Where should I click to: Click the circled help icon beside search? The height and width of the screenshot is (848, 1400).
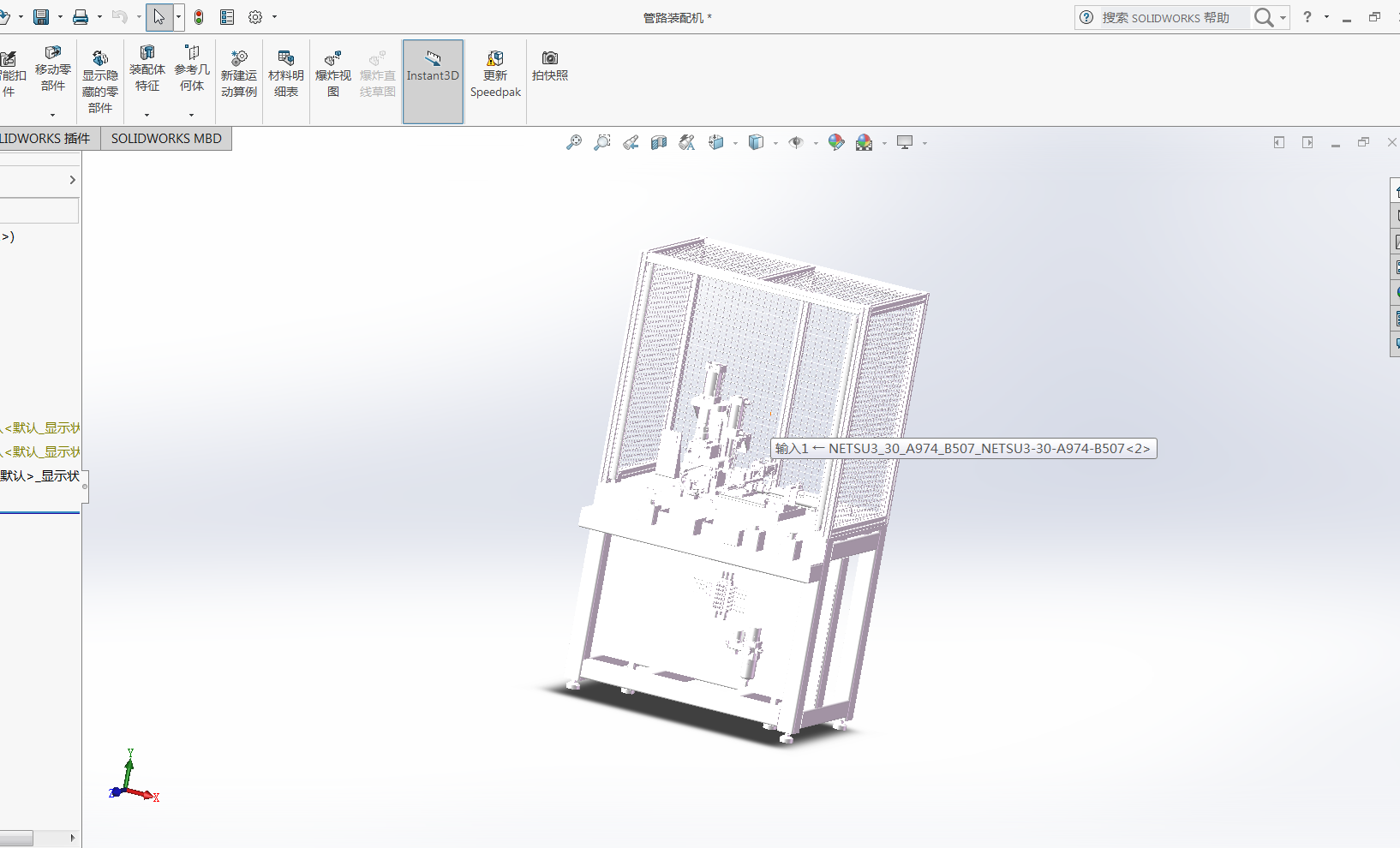tap(1086, 17)
